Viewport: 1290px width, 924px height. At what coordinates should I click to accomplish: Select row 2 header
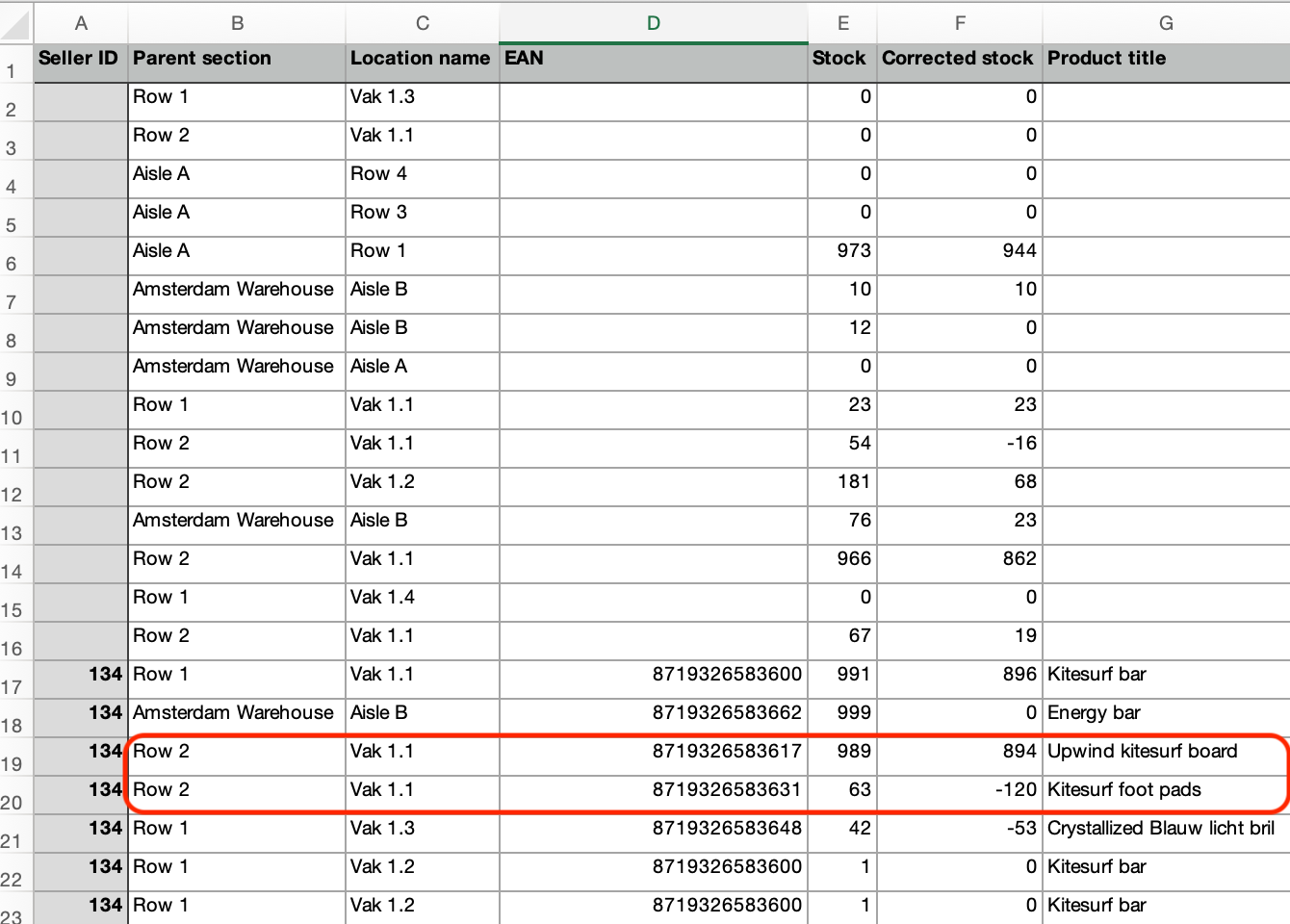[x=16, y=102]
